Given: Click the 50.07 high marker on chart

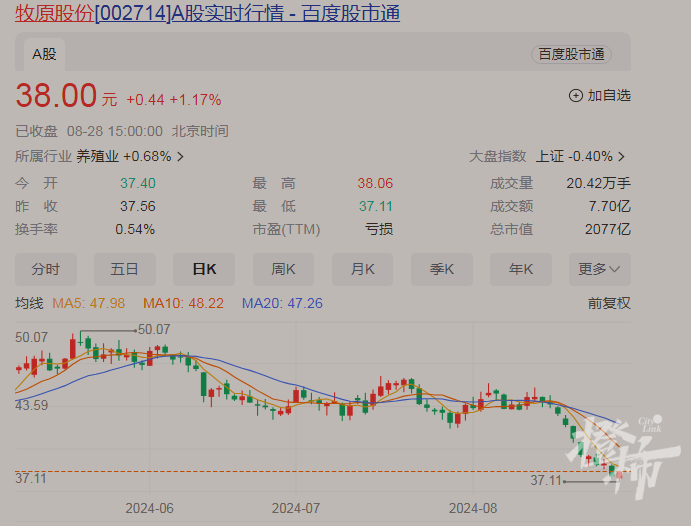Looking at the screenshot, I should (154, 330).
